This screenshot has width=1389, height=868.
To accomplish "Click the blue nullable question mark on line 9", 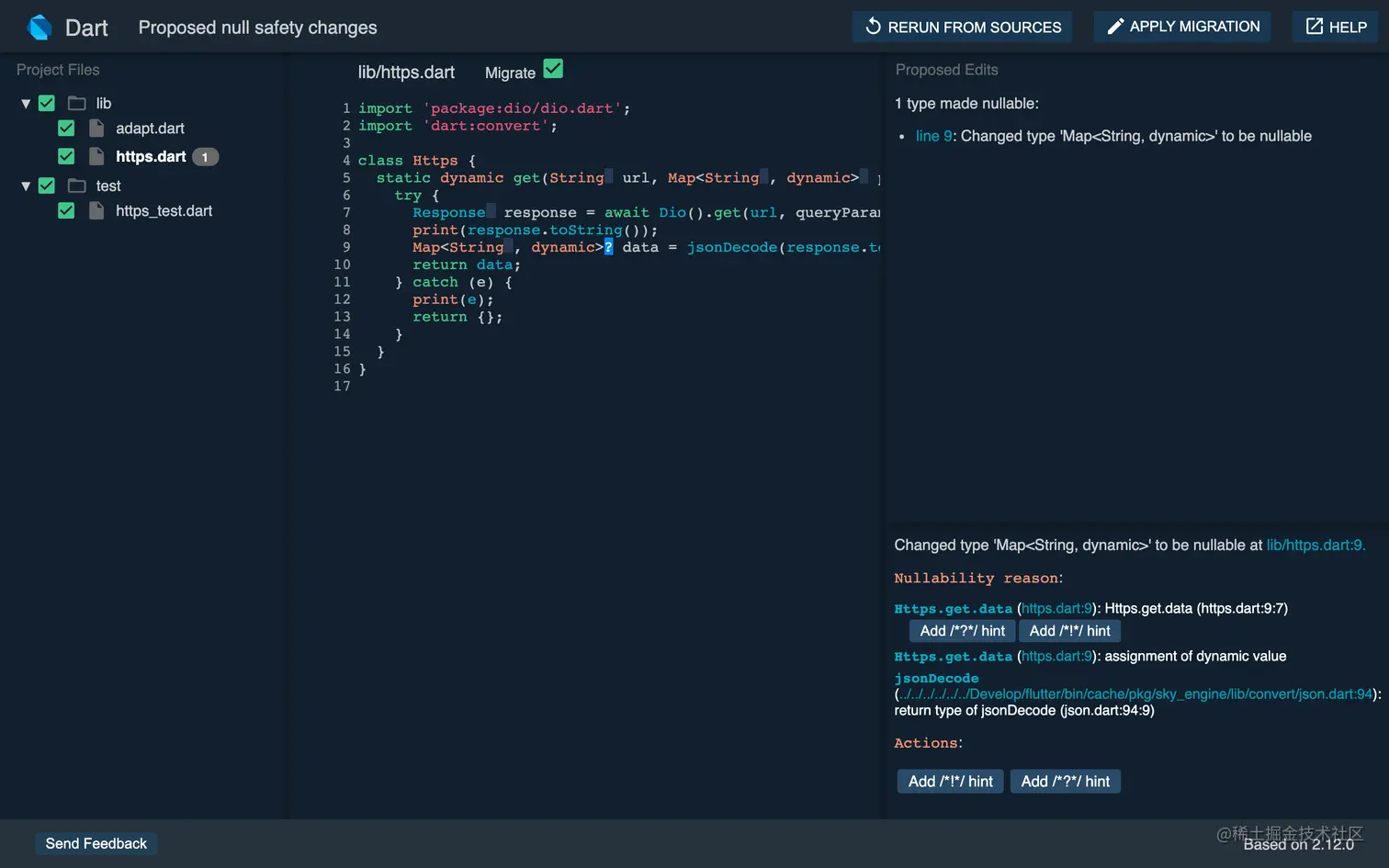I will tap(608, 247).
